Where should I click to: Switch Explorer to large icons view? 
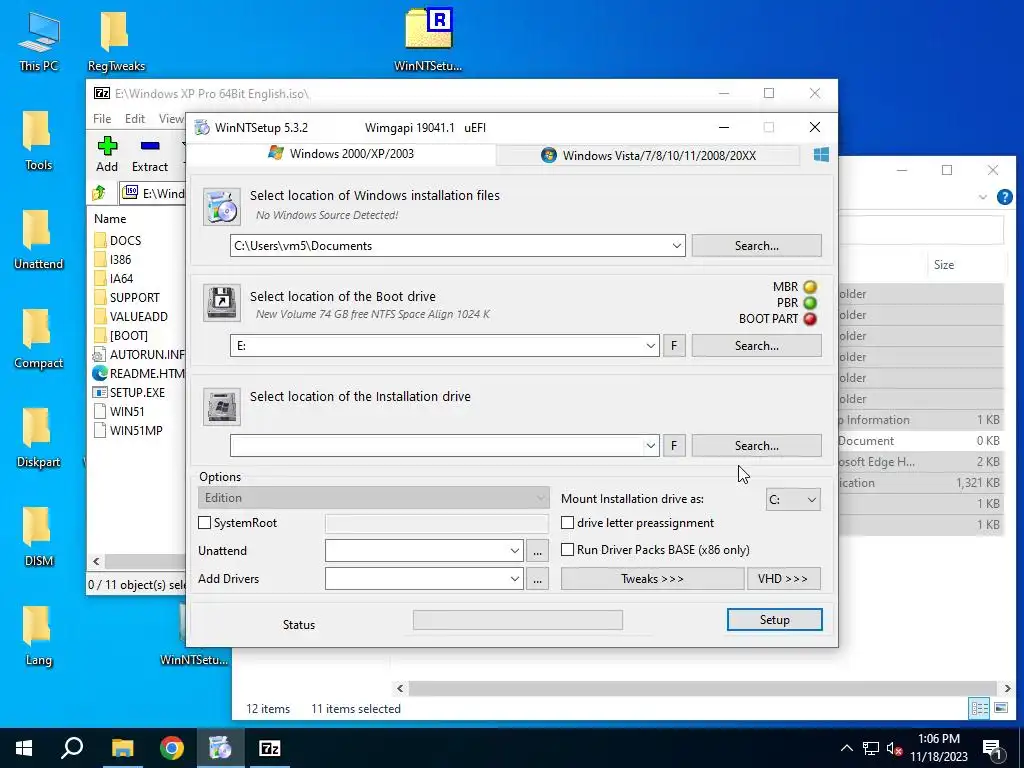(1000, 708)
